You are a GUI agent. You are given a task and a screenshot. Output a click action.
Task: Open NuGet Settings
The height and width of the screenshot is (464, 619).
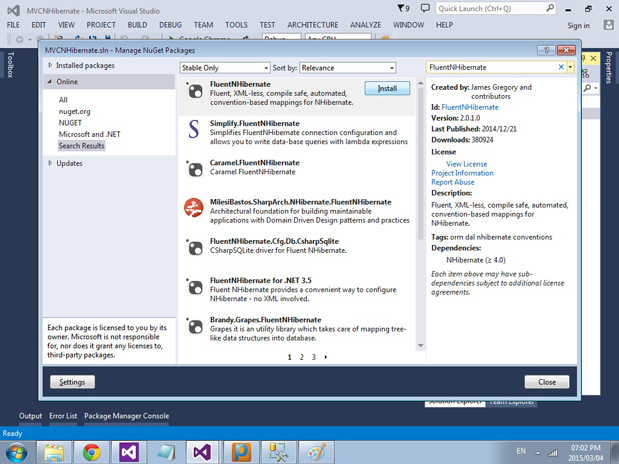pyautogui.click(x=72, y=382)
